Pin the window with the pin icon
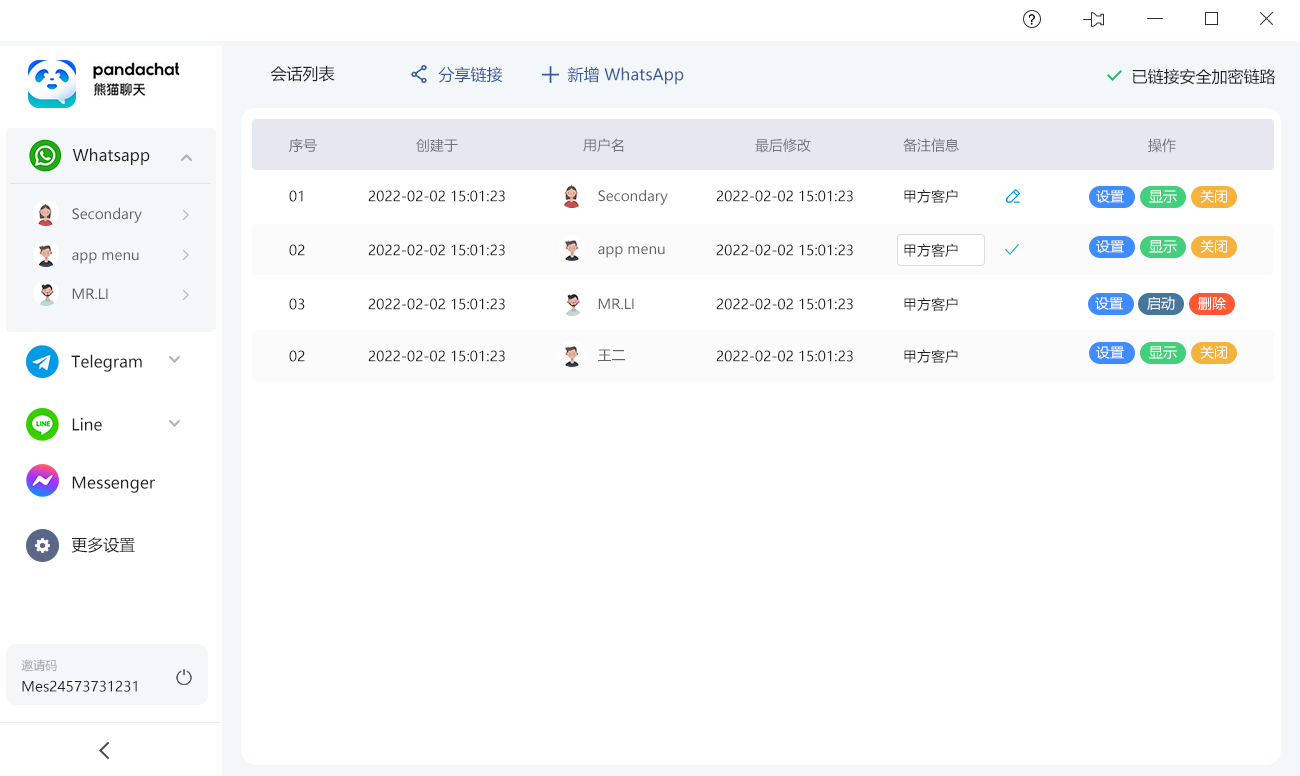Image resolution: width=1300 pixels, height=776 pixels. point(1094,19)
